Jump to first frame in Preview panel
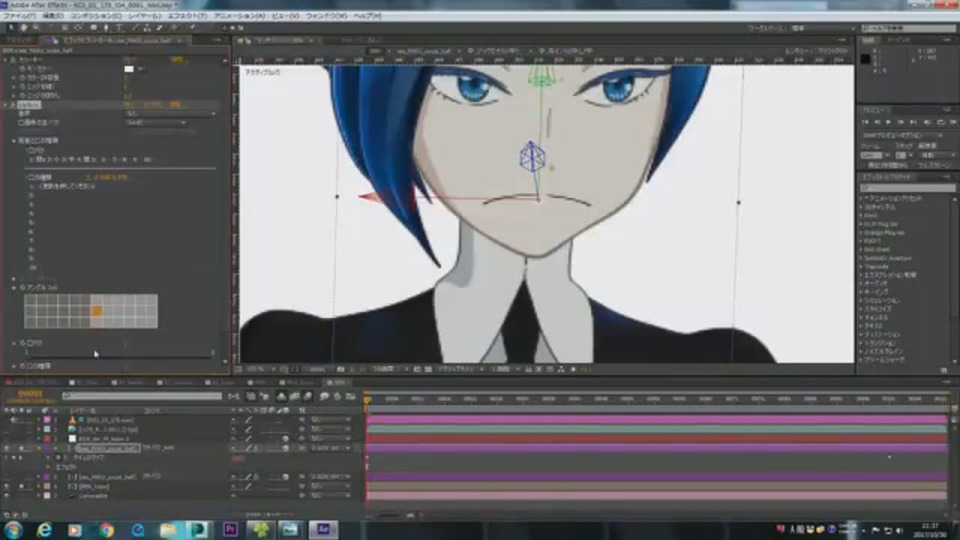The width and height of the screenshot is (960, 540). tap(866, 122)
